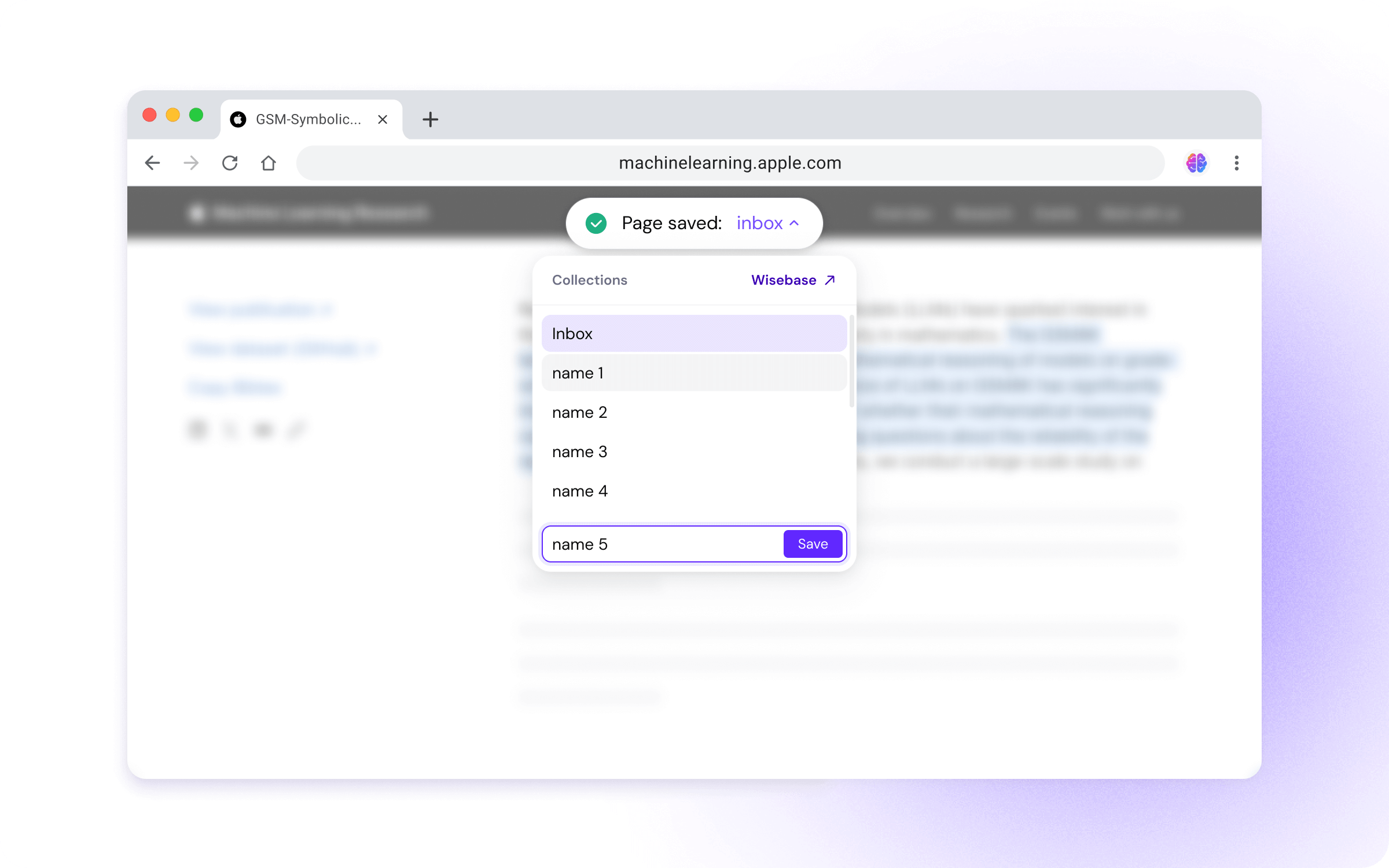
Task: Open the home page icon
Action: 269,163
